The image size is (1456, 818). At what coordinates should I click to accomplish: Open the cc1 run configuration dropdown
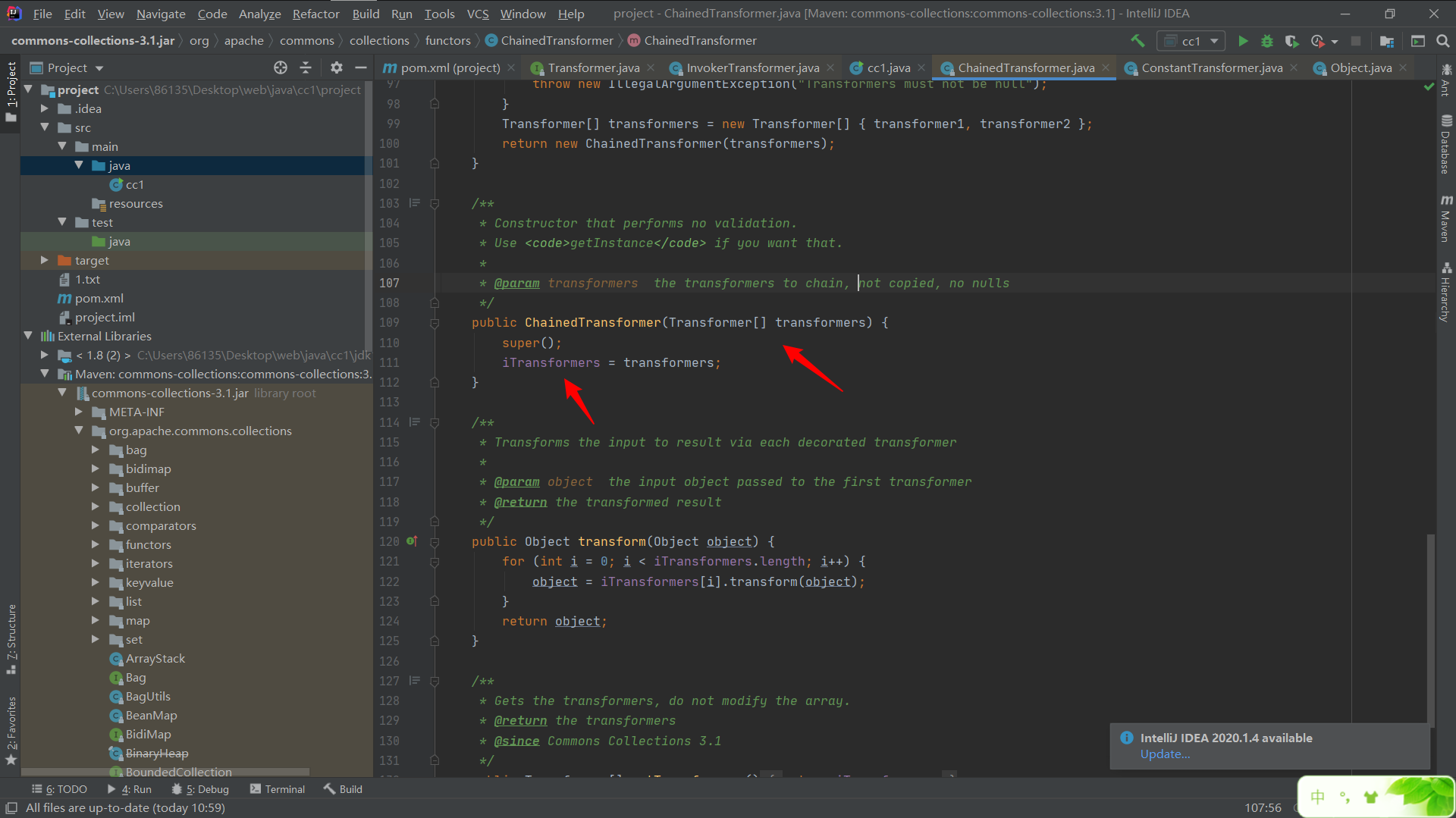tap(1191, 41)
